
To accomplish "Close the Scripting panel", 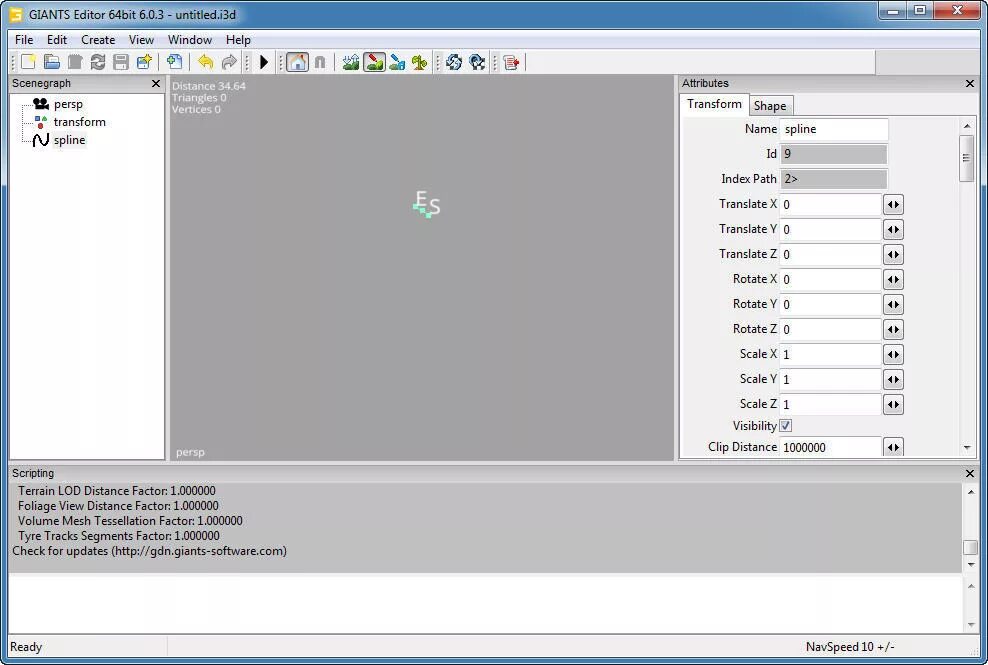I will click(x=970, y=473).
